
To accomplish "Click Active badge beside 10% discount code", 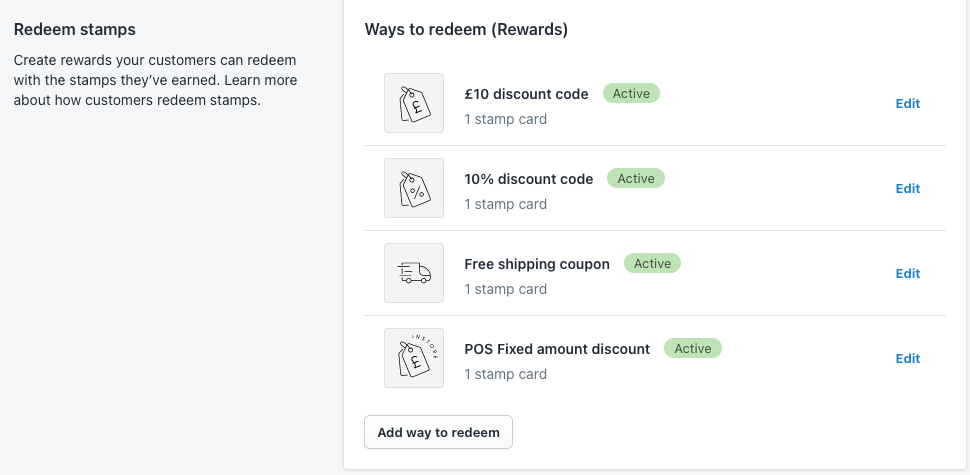I will click(x=635, y=178).
